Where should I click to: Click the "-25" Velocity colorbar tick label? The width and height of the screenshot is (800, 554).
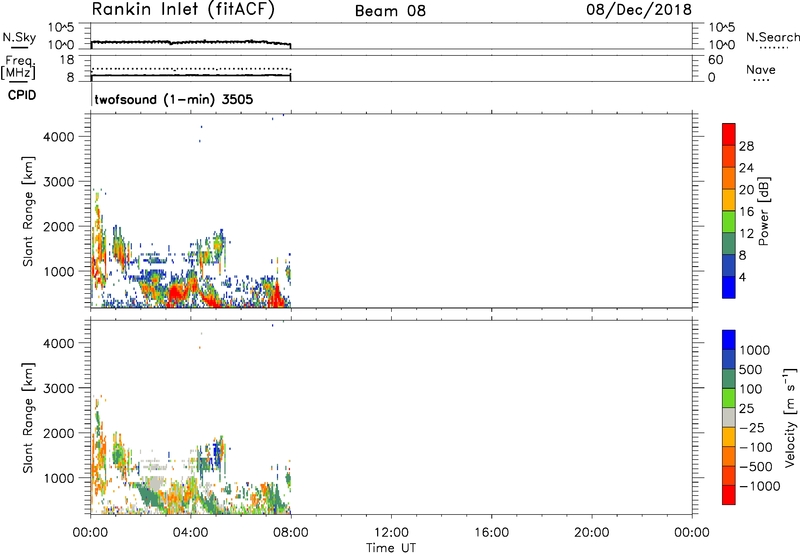click(x=752, y=427)
